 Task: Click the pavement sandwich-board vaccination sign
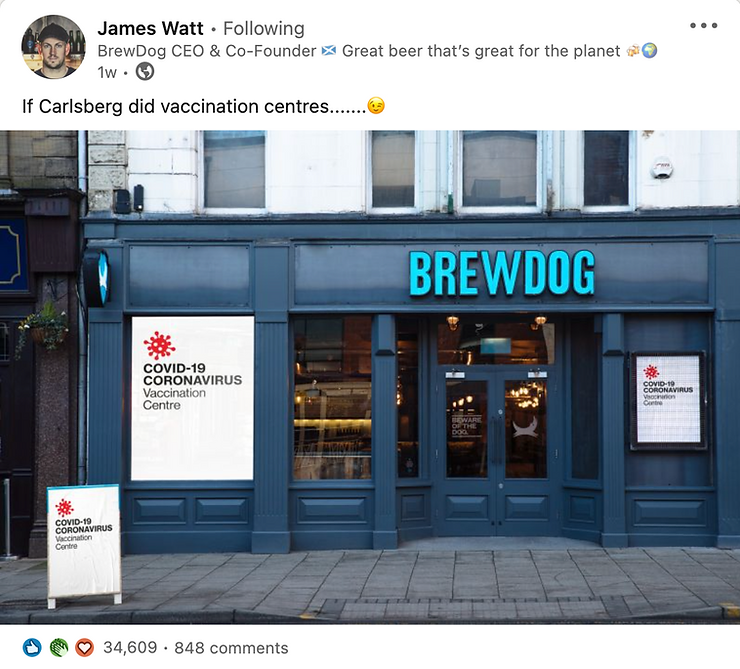click(84, 546)
